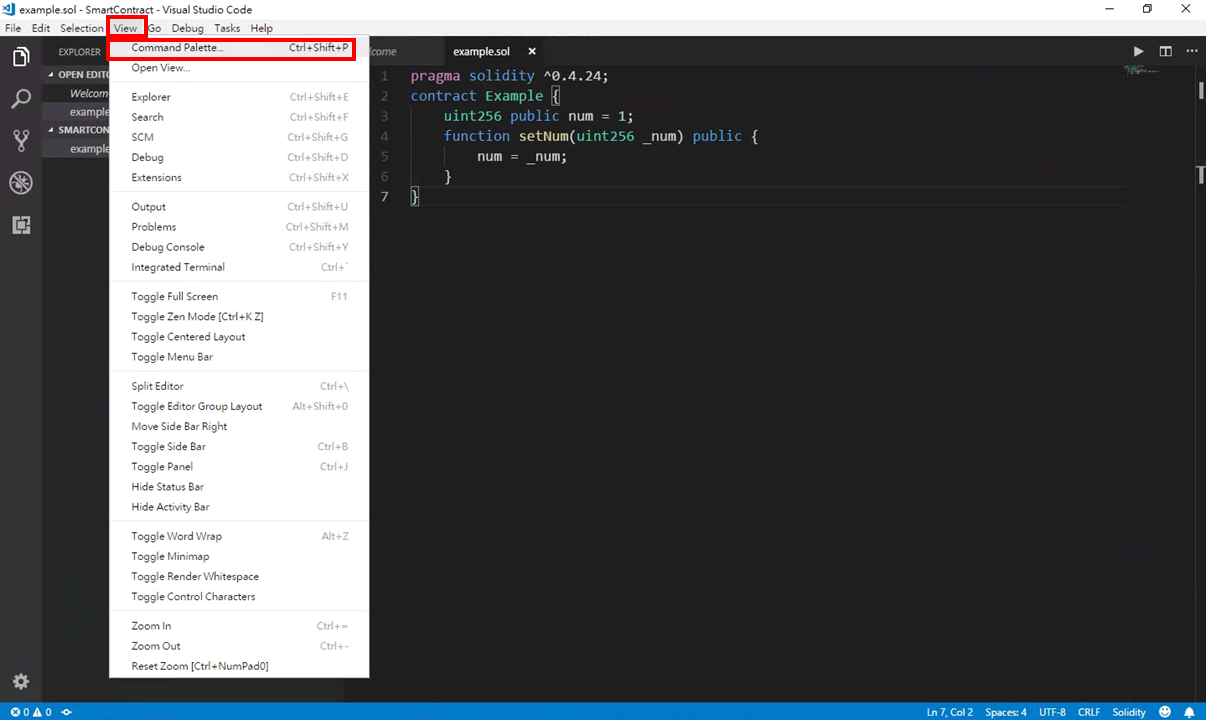Image resolution: width=1206 pixels, height=720 pixels.
Task: Click the 'Ln 7, Col 2' cursor position
Action: coord(950,712)
